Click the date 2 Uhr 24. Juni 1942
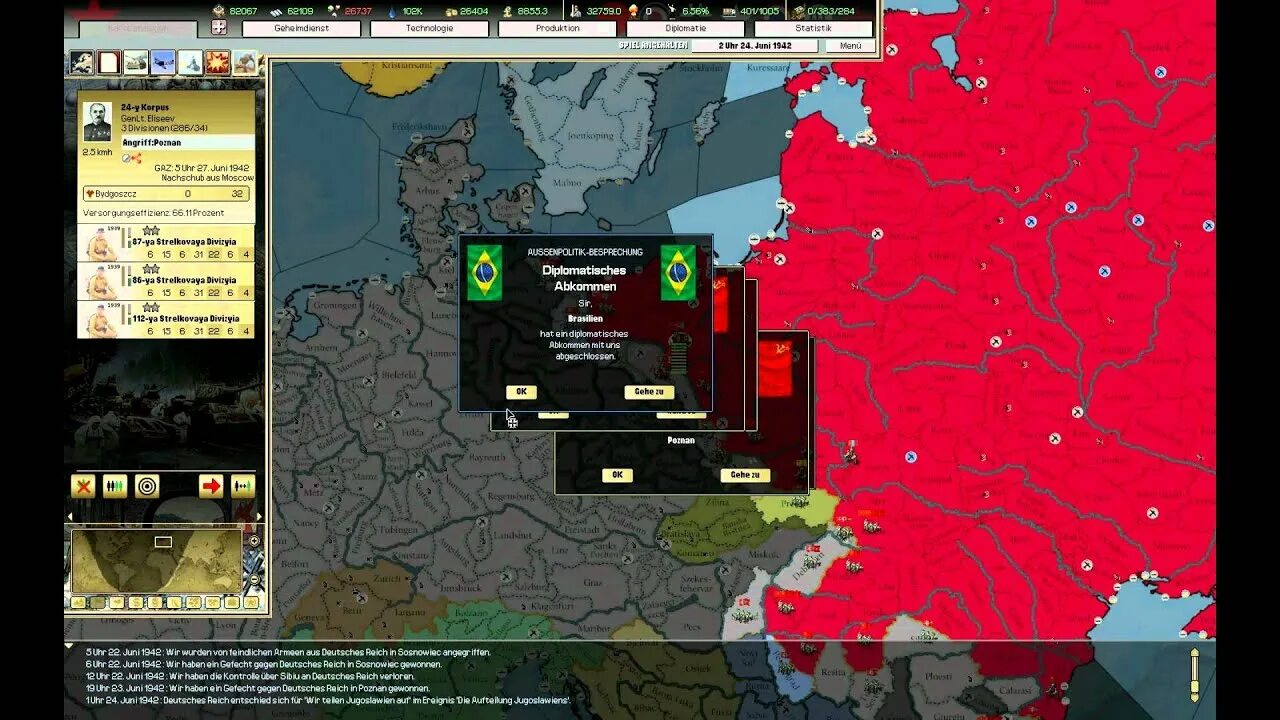1280x720 pixels. pos(754,46)
